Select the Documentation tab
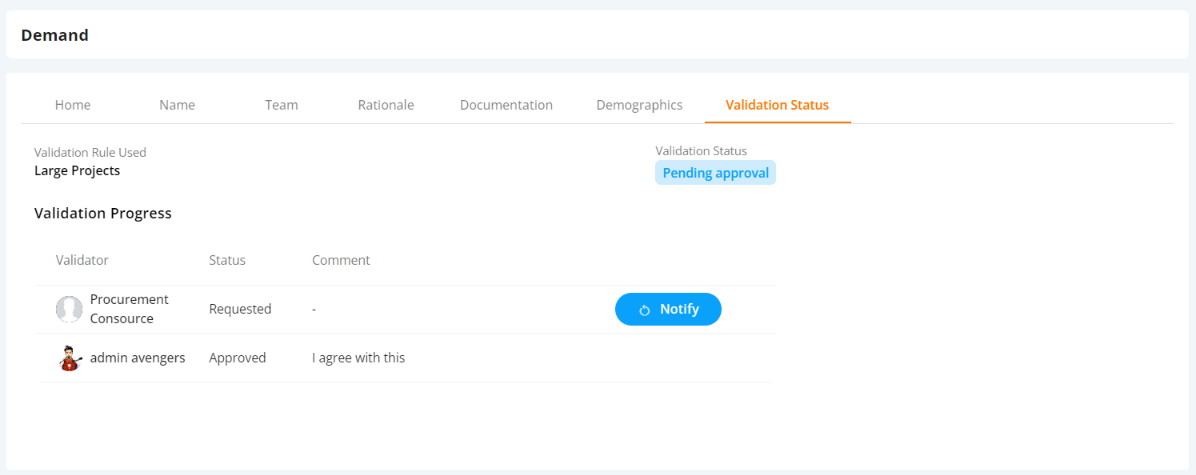The image size is (1196, 475). point(506,105)
